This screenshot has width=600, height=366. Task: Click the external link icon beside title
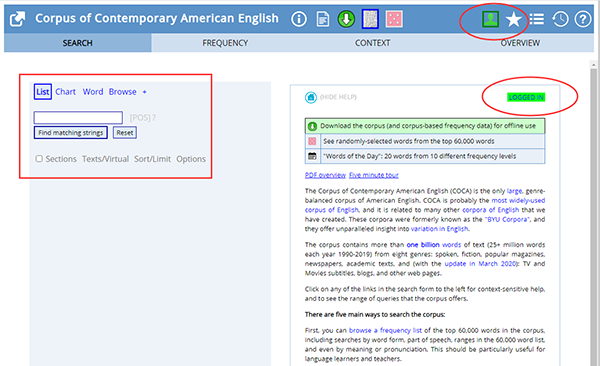click(x=18, y=19)
